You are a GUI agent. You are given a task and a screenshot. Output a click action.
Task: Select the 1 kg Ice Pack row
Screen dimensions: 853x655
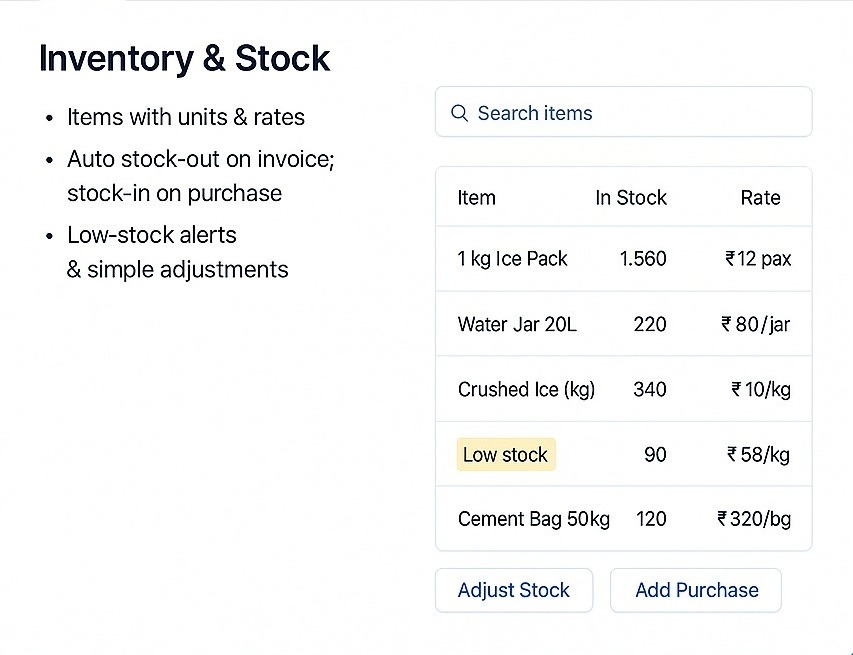[x=623, y=259]
